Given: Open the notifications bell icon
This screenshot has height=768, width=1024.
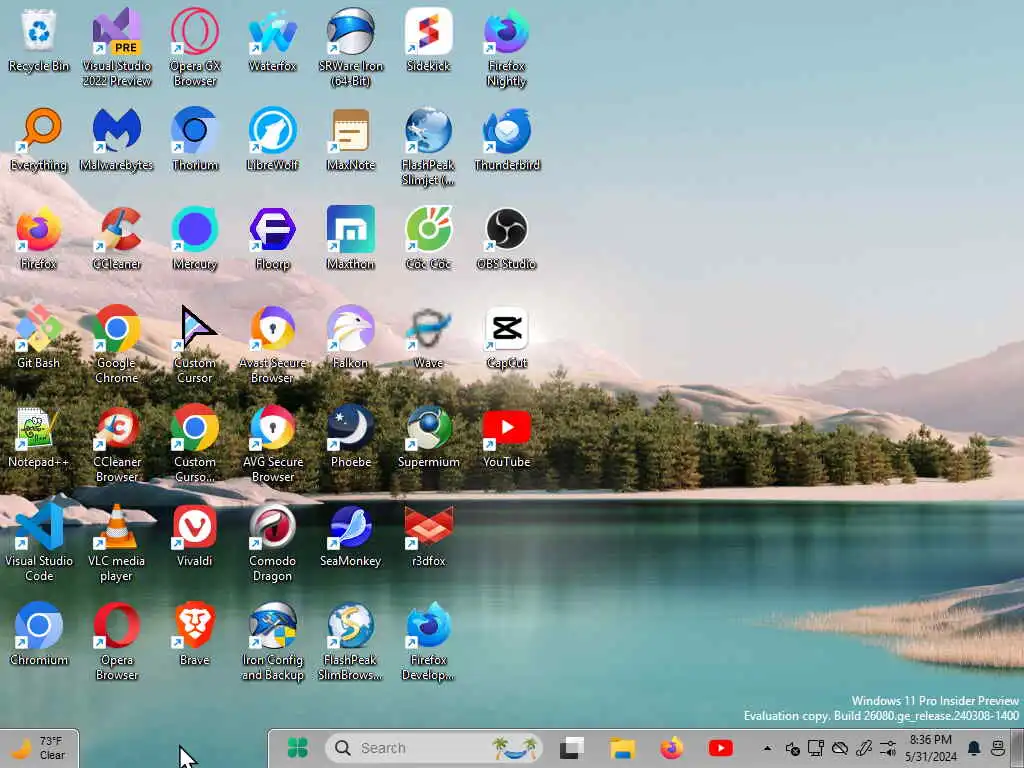Looking at the screenshot, I should (x=974, y=748).
